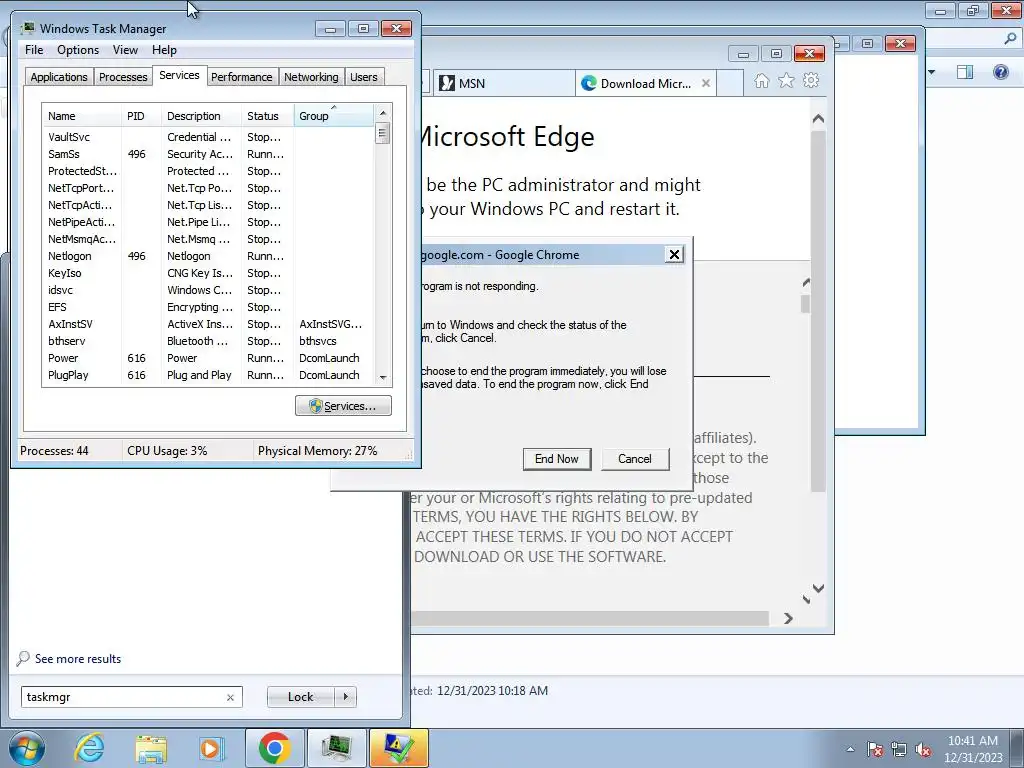Image resolution: width=1024 pixels, height=768 pixels.
Task: Sort services by Description column
Action: [201, 116]
